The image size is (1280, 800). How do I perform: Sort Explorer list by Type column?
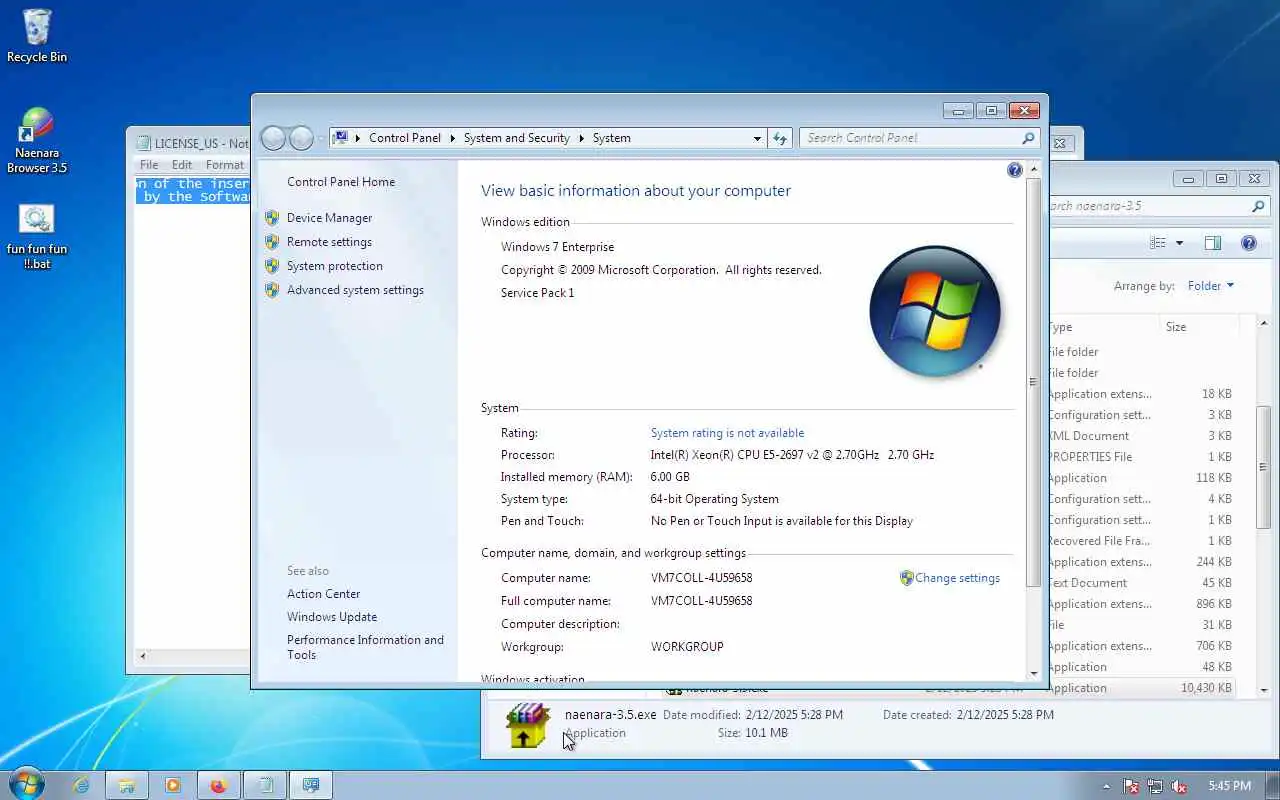coord(1103,327)
